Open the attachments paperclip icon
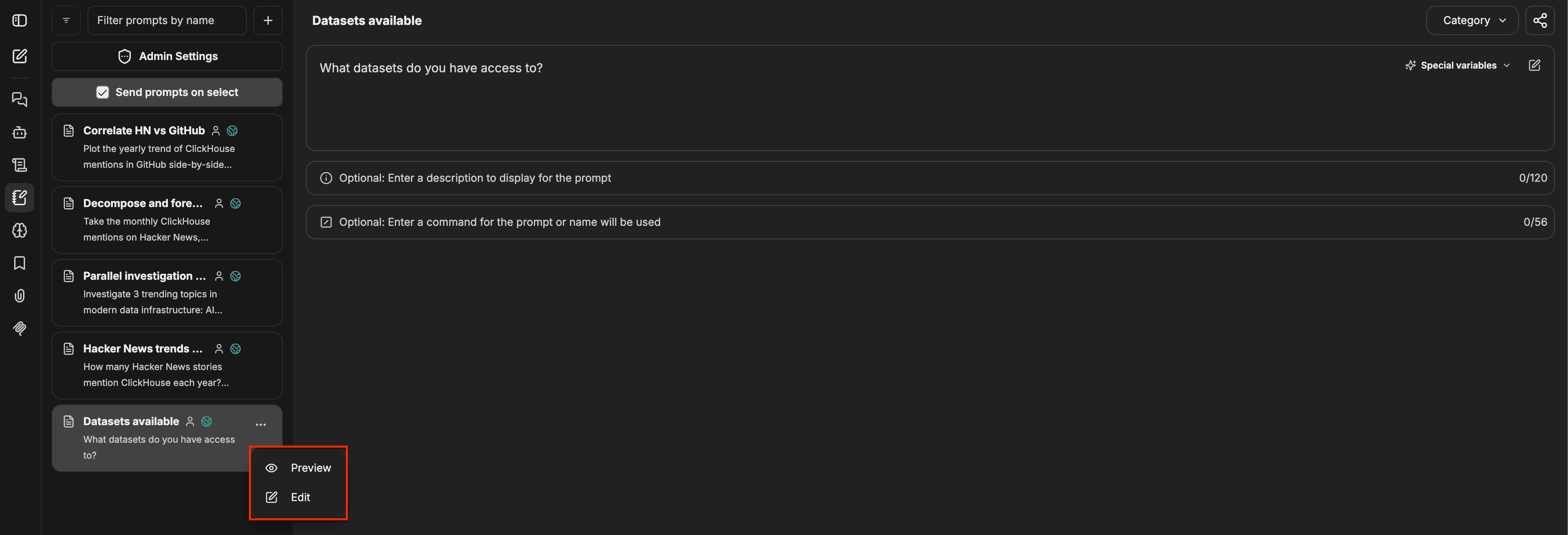This screenshot has width=1568, height=535. (20, 295)
